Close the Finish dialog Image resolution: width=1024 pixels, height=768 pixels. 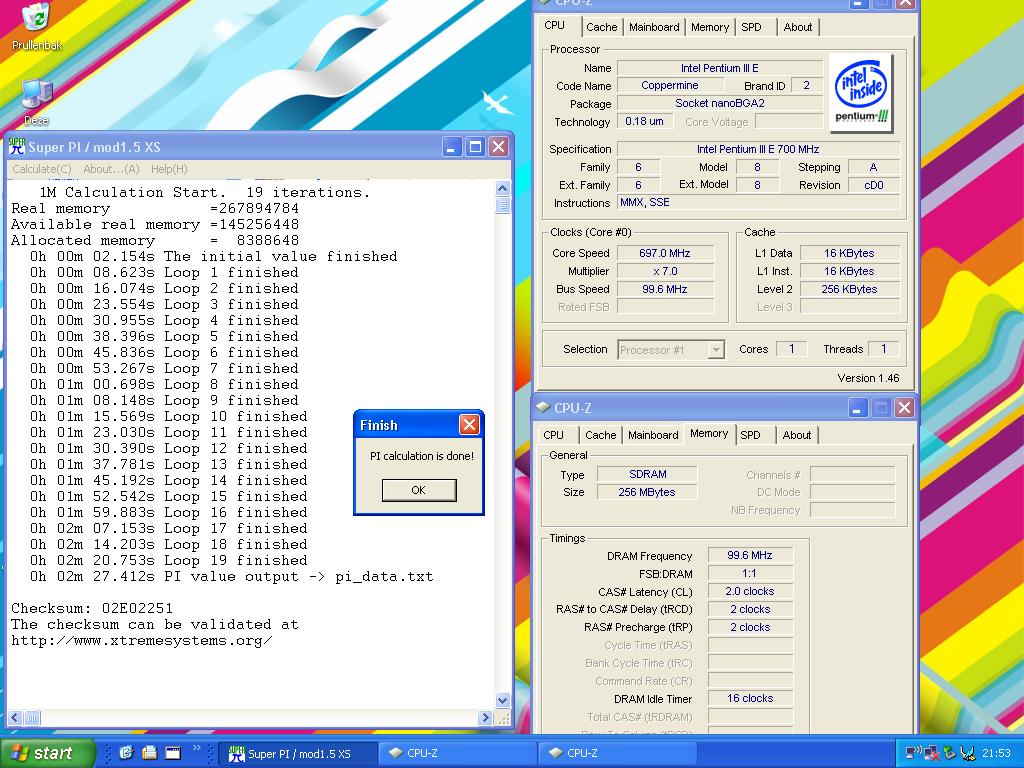coord(469,424)
